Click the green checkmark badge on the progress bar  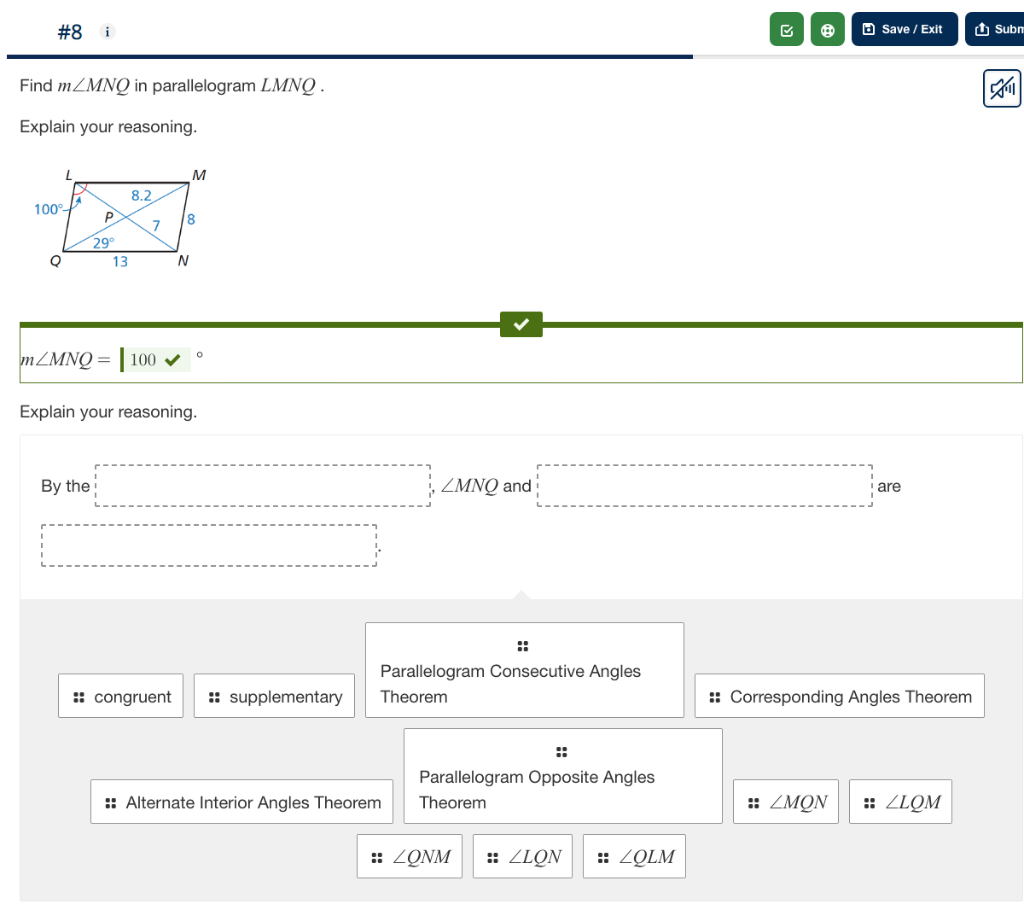[x=521, y=324]
